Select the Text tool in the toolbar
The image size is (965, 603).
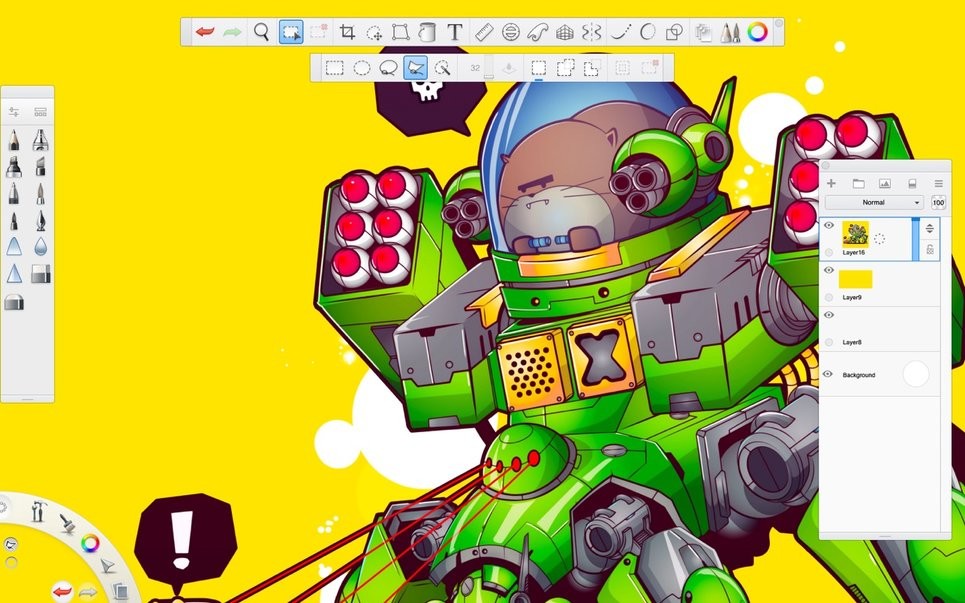pos(454,31)
